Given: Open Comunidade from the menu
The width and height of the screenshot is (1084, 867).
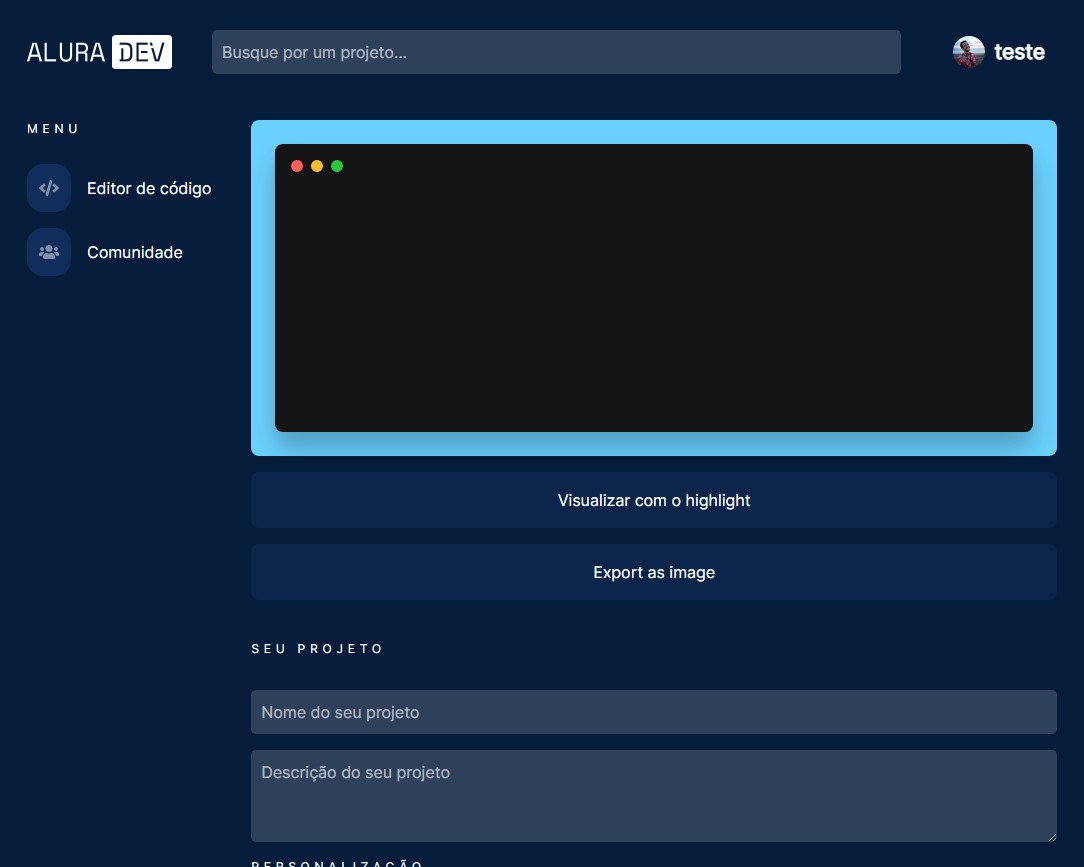Looking at the screenshot, I should coord(135,252).
